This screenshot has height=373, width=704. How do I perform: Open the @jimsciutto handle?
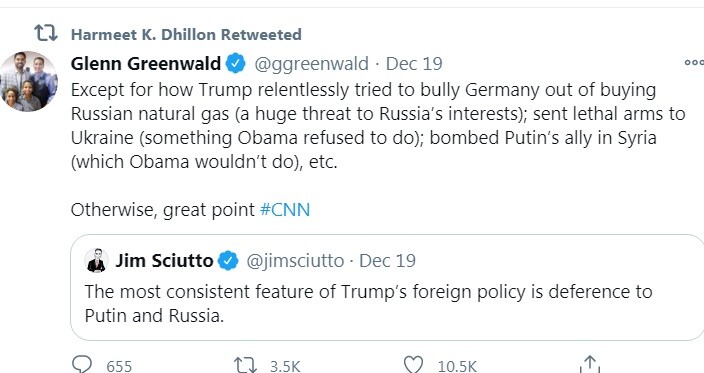click(295, 261)
